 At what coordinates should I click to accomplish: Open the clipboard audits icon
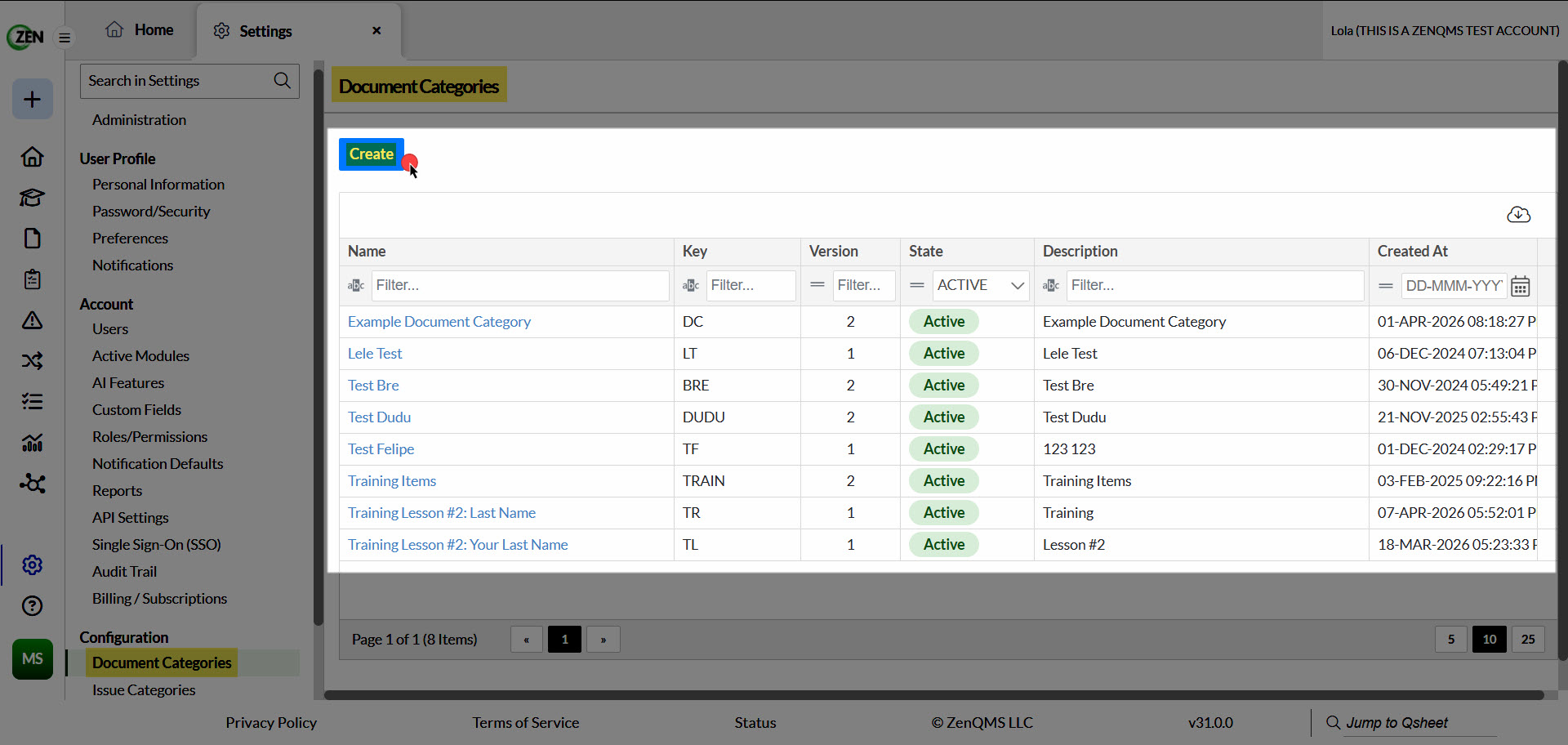click(33, 279)
